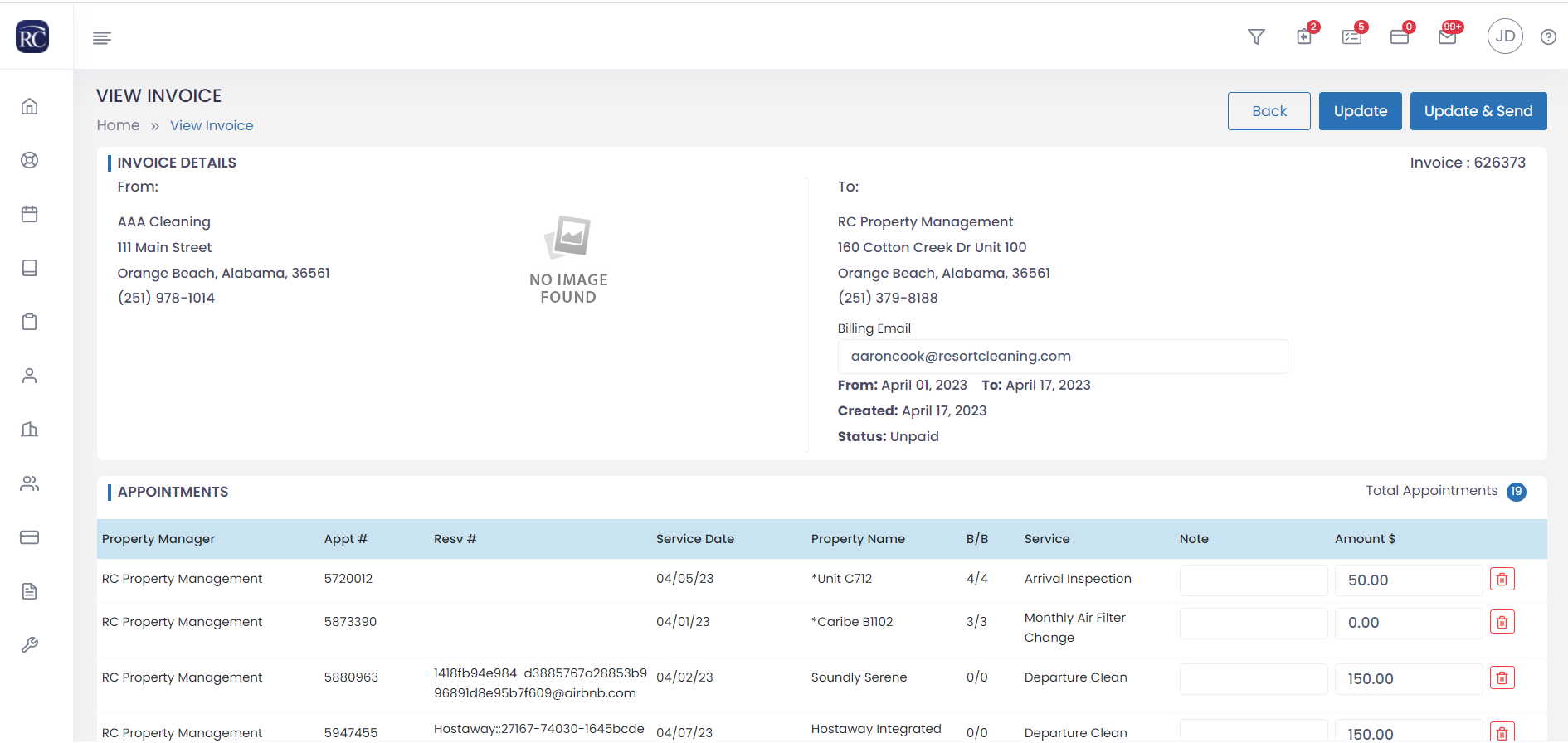The height and width of the screenshot is (743, 1568).
Task: Open the JD user avatar menu
Action: 1505,36
